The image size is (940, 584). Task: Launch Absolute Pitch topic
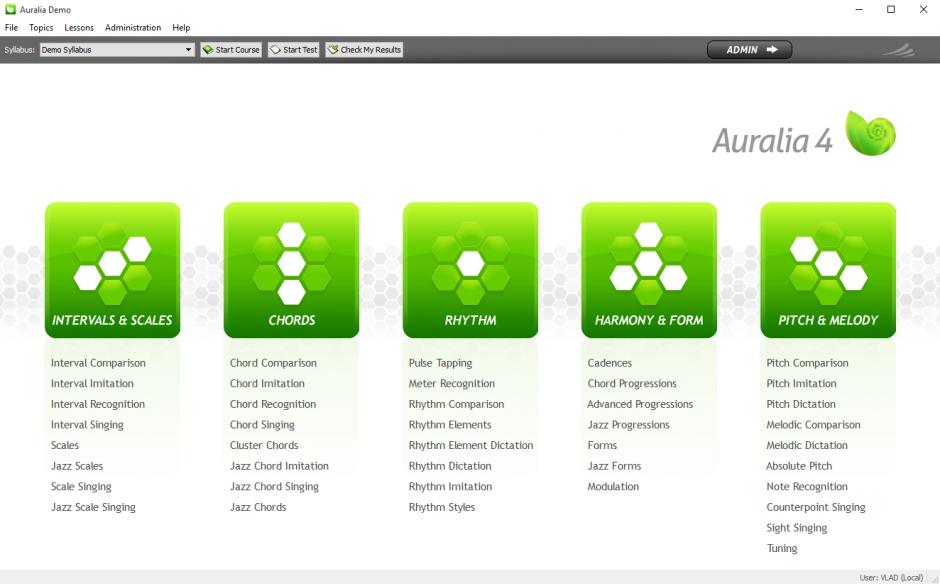pyautogui.click(x=799, y=466)
